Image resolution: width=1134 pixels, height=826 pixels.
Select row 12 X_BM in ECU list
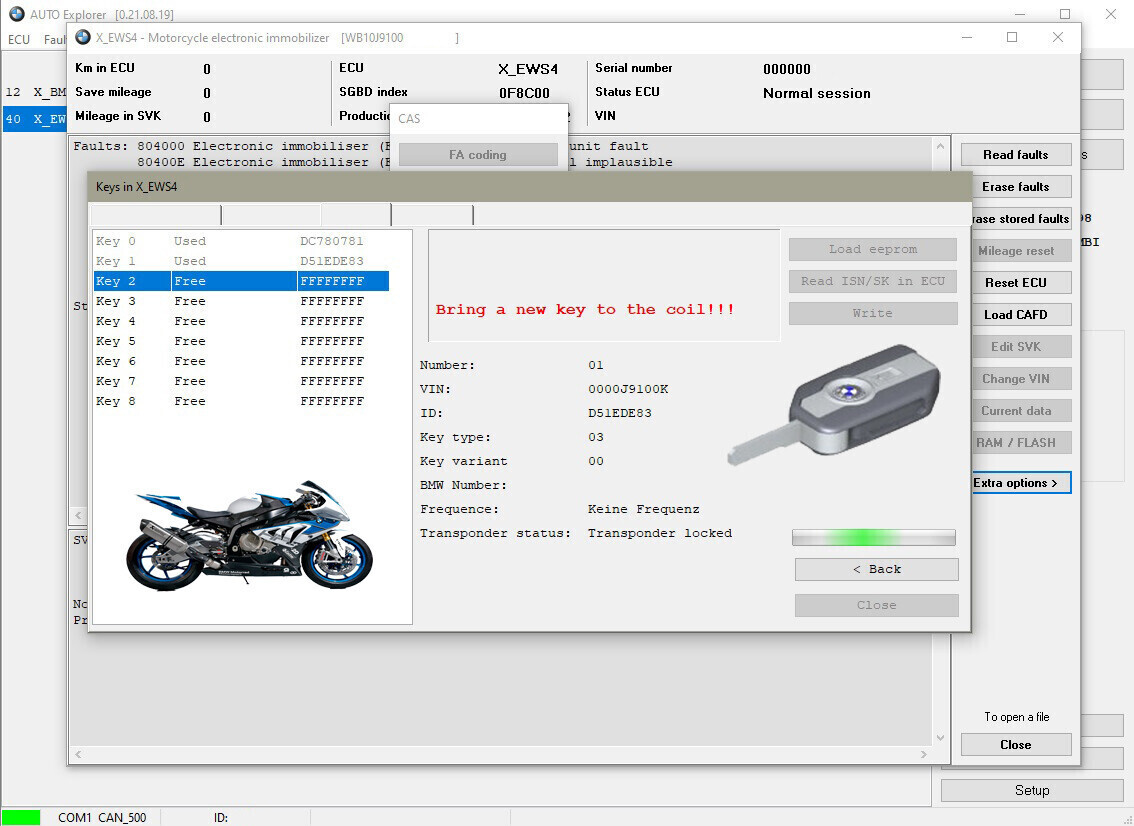click(34, 93)
